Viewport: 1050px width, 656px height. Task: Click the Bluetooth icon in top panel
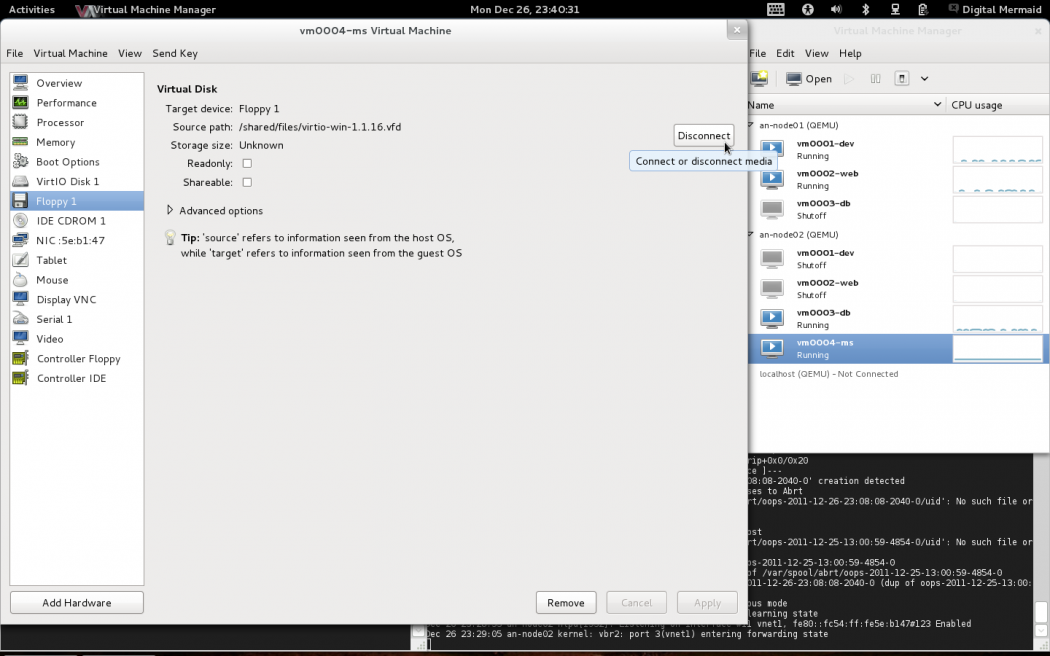click(x=866, y=9)
